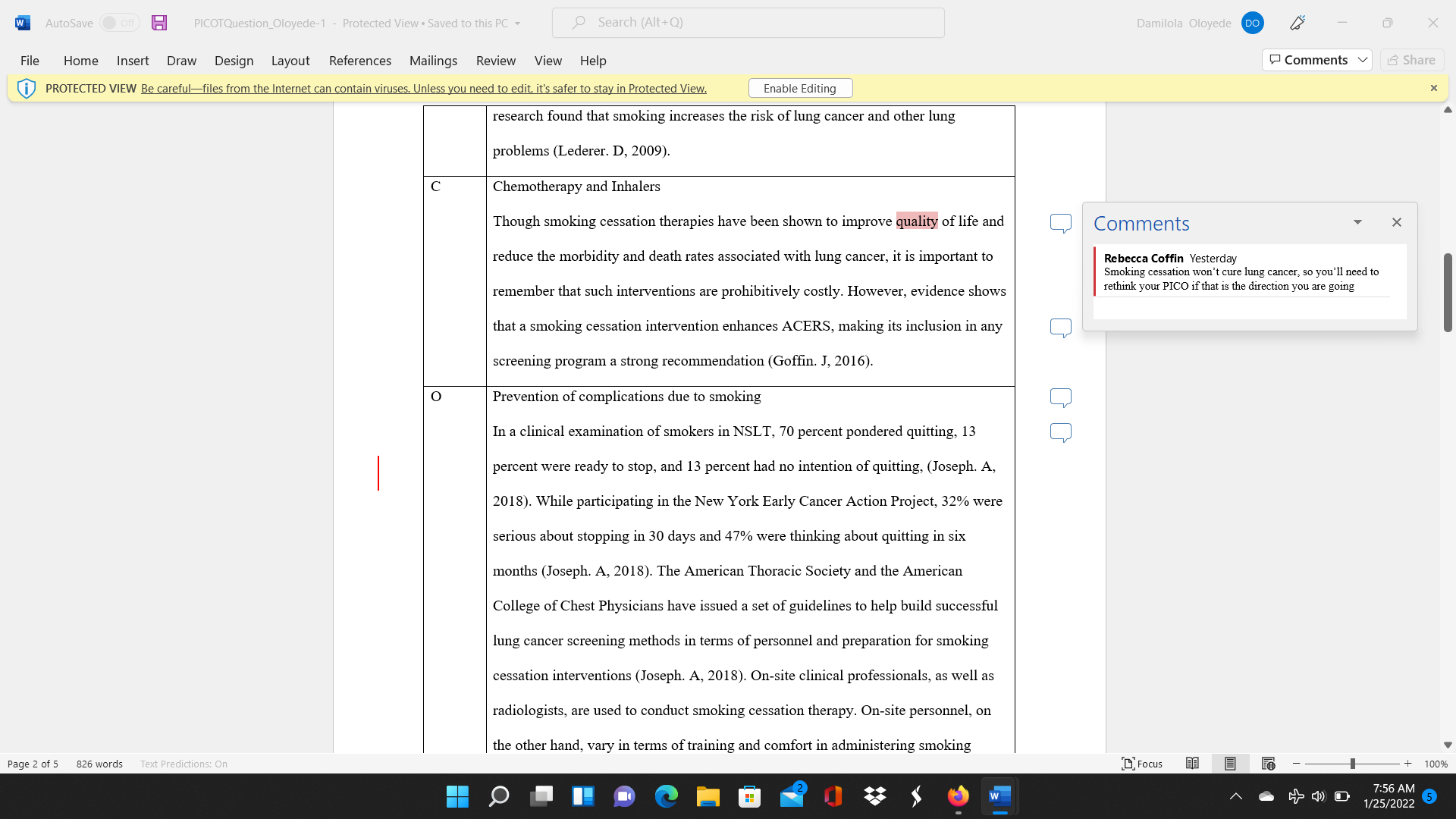Click the Share button
Screen dimensions: 1456x819
pos(1412,60)
